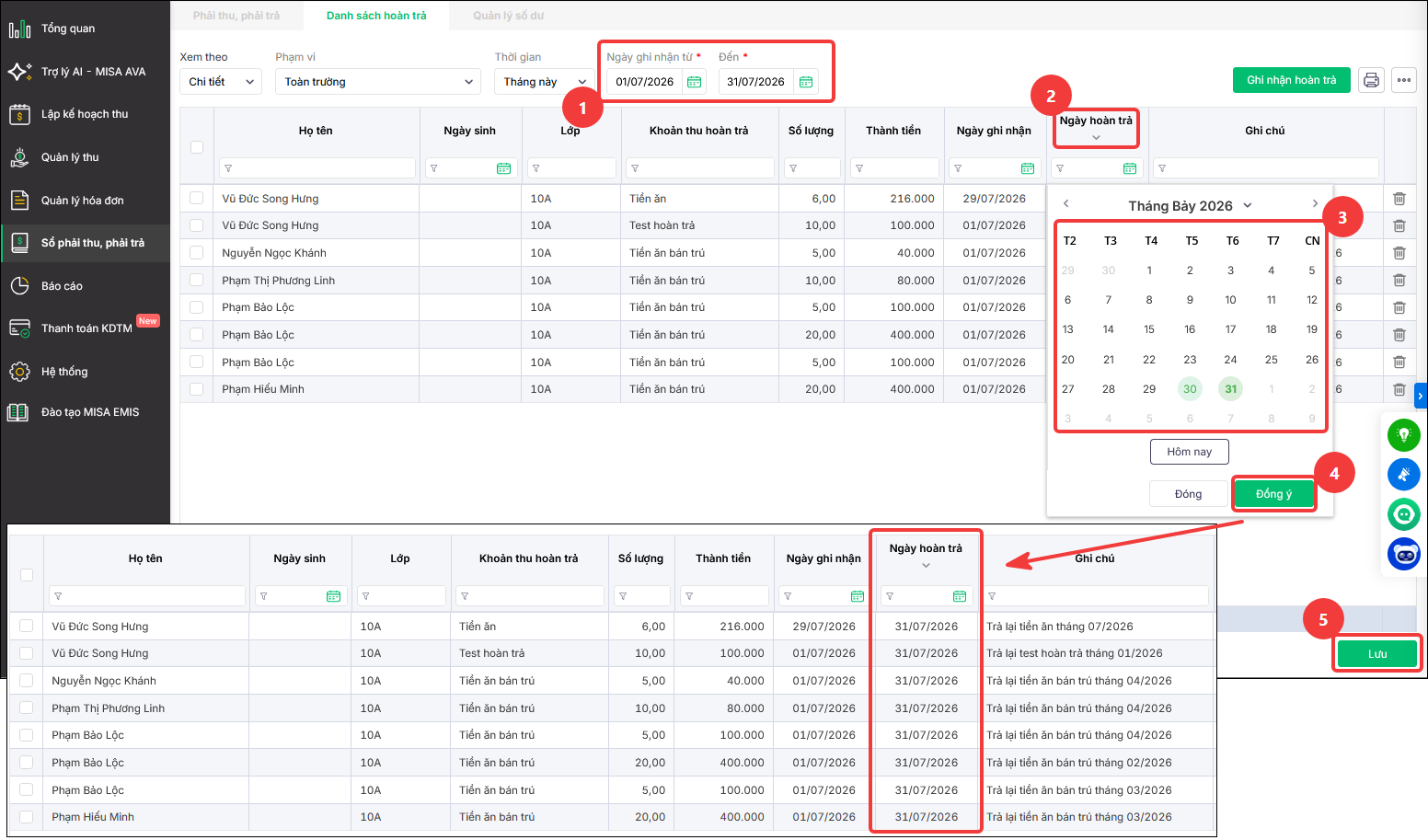Open the Phạm vi Toàn trường dropdown

(378, 82)
